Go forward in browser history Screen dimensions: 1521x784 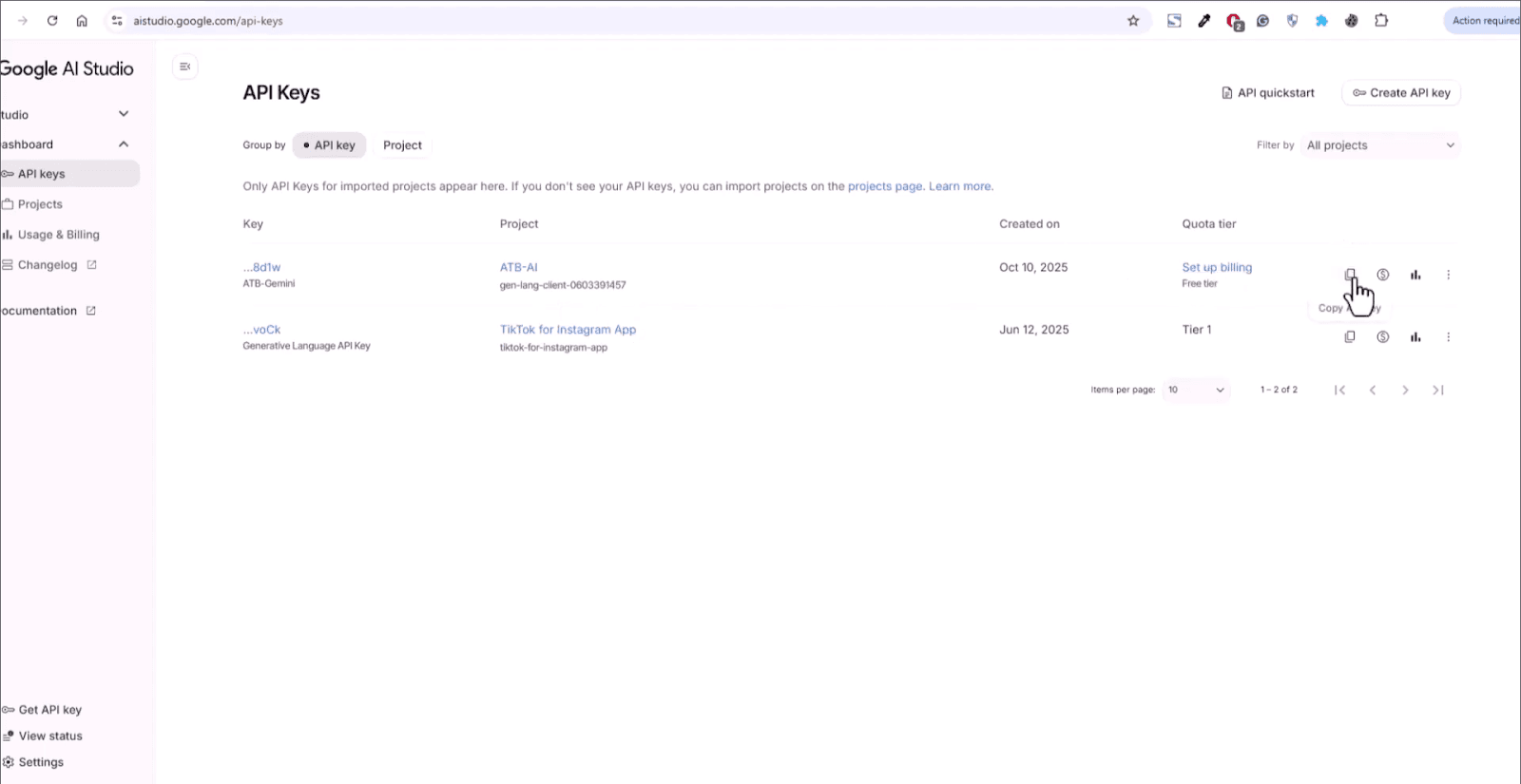[x=23, y=21]
